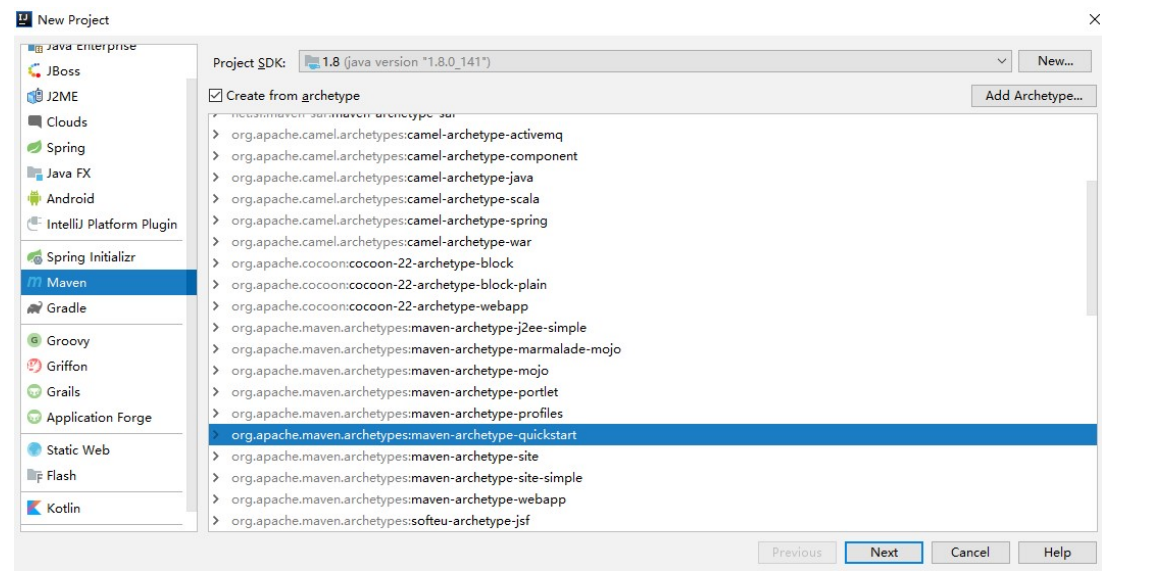The height and width of the screenshot is (581, 1154).
Task: Select Spring project type
Action: 104,147
